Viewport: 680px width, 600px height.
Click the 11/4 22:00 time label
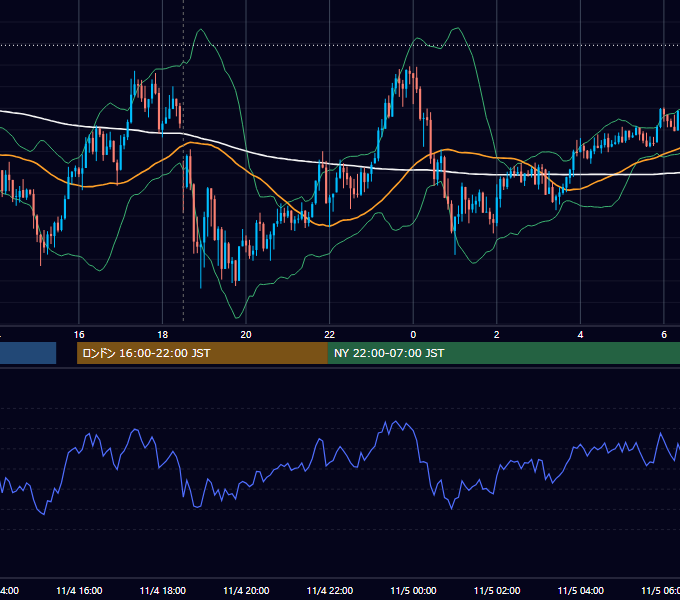pos(330,590)
